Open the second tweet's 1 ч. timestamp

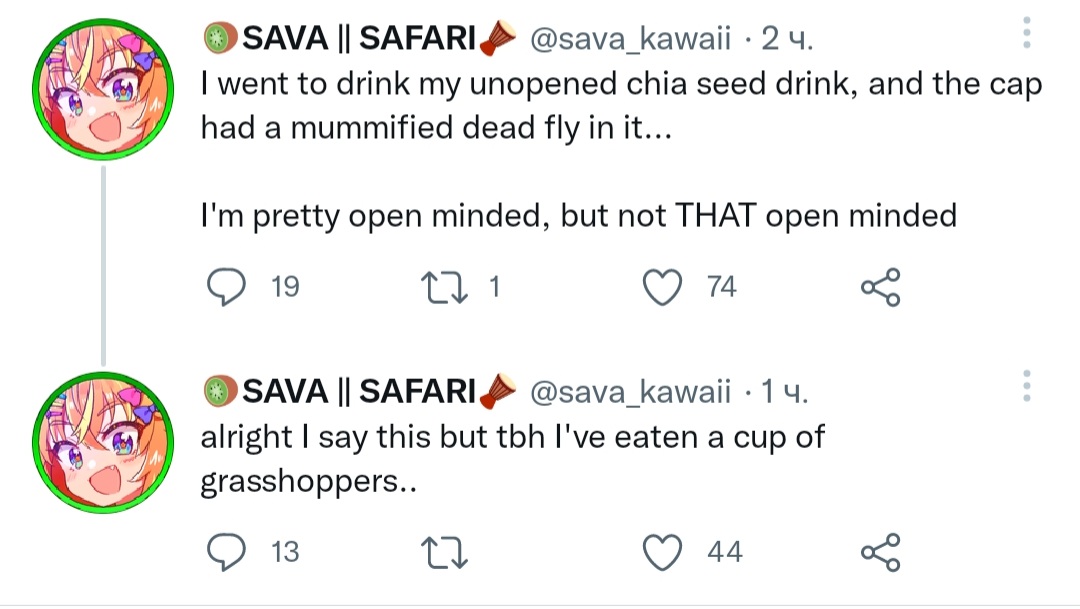(x=786, y=392)
